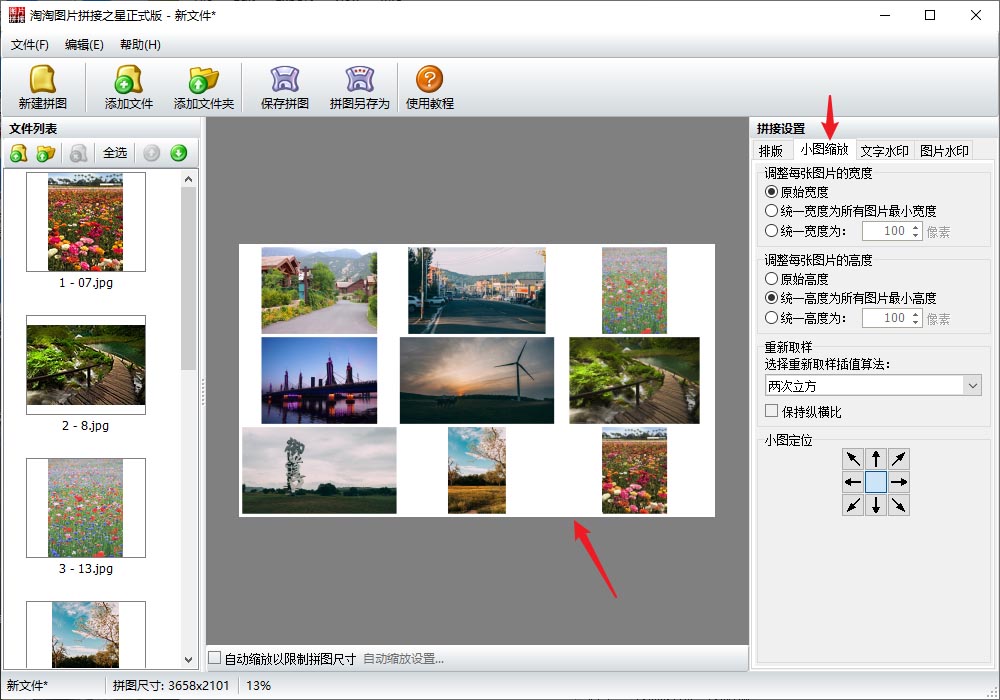Screen dimensions: 1000x700
Task: Select the partly visible fourth file thumbnail
Action: tap(86, 634)
